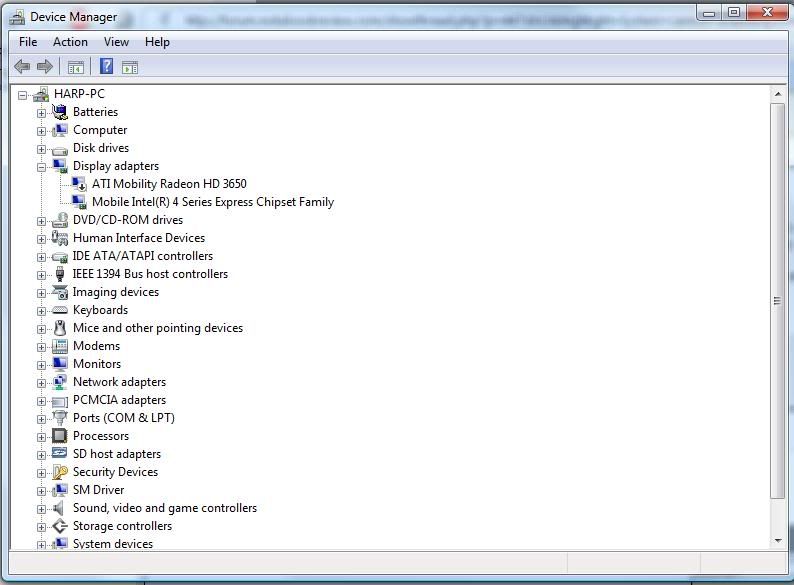Click the DVD/CD-ROM drives icon
Image resolution: width=794 pixels, height=585 pixels.
(60, 220)
